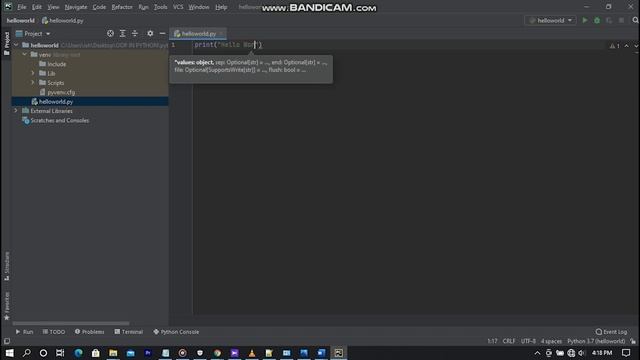The height and width of the screenshot is (360, 640).
Task: Open the helloworld run configuration dropdown
Action: tap(550, 20)
